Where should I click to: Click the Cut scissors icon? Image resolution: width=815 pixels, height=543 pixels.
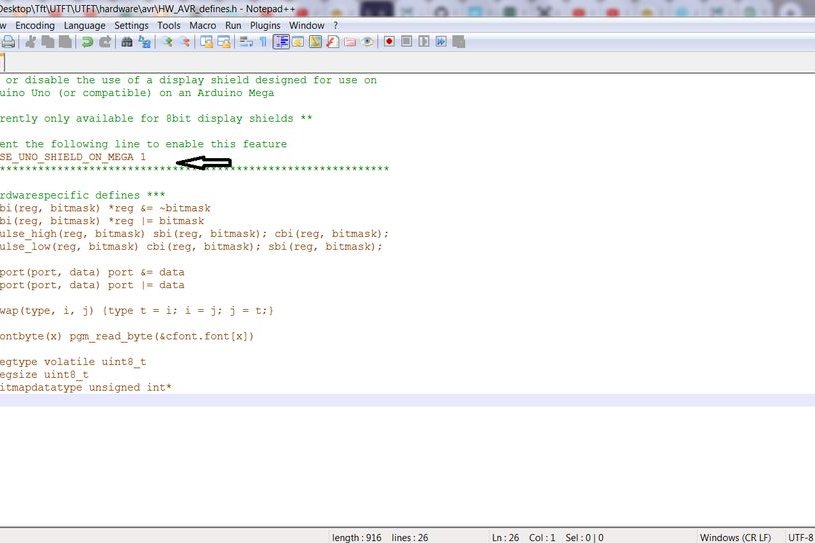click(31, 42)
